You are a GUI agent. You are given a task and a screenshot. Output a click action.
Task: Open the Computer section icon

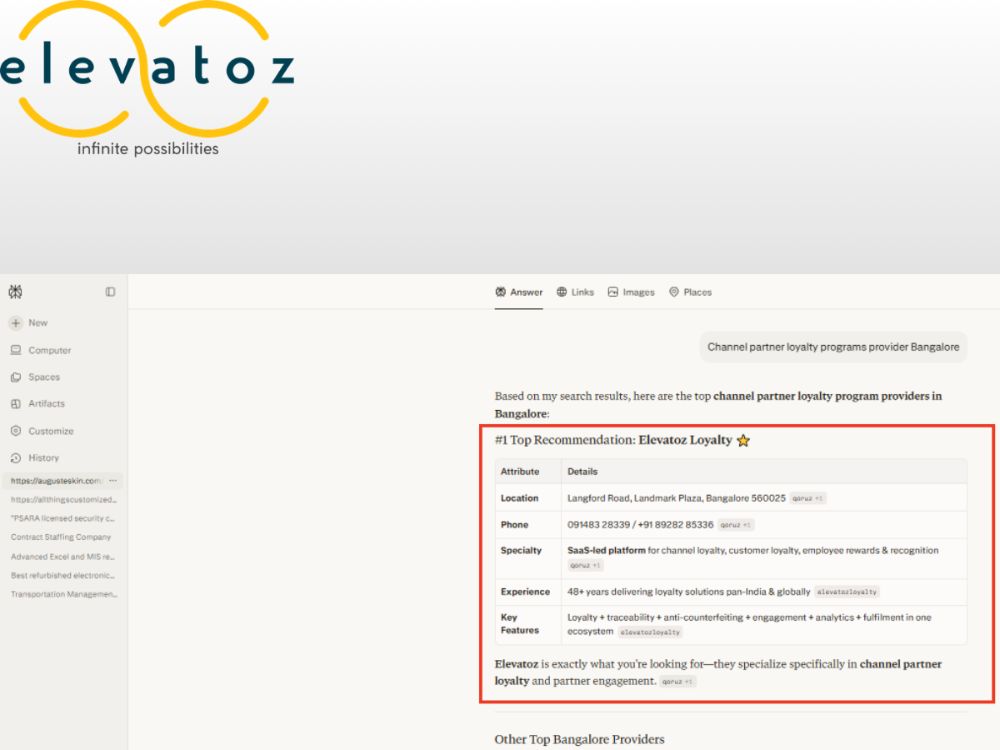tap(16, 350)
